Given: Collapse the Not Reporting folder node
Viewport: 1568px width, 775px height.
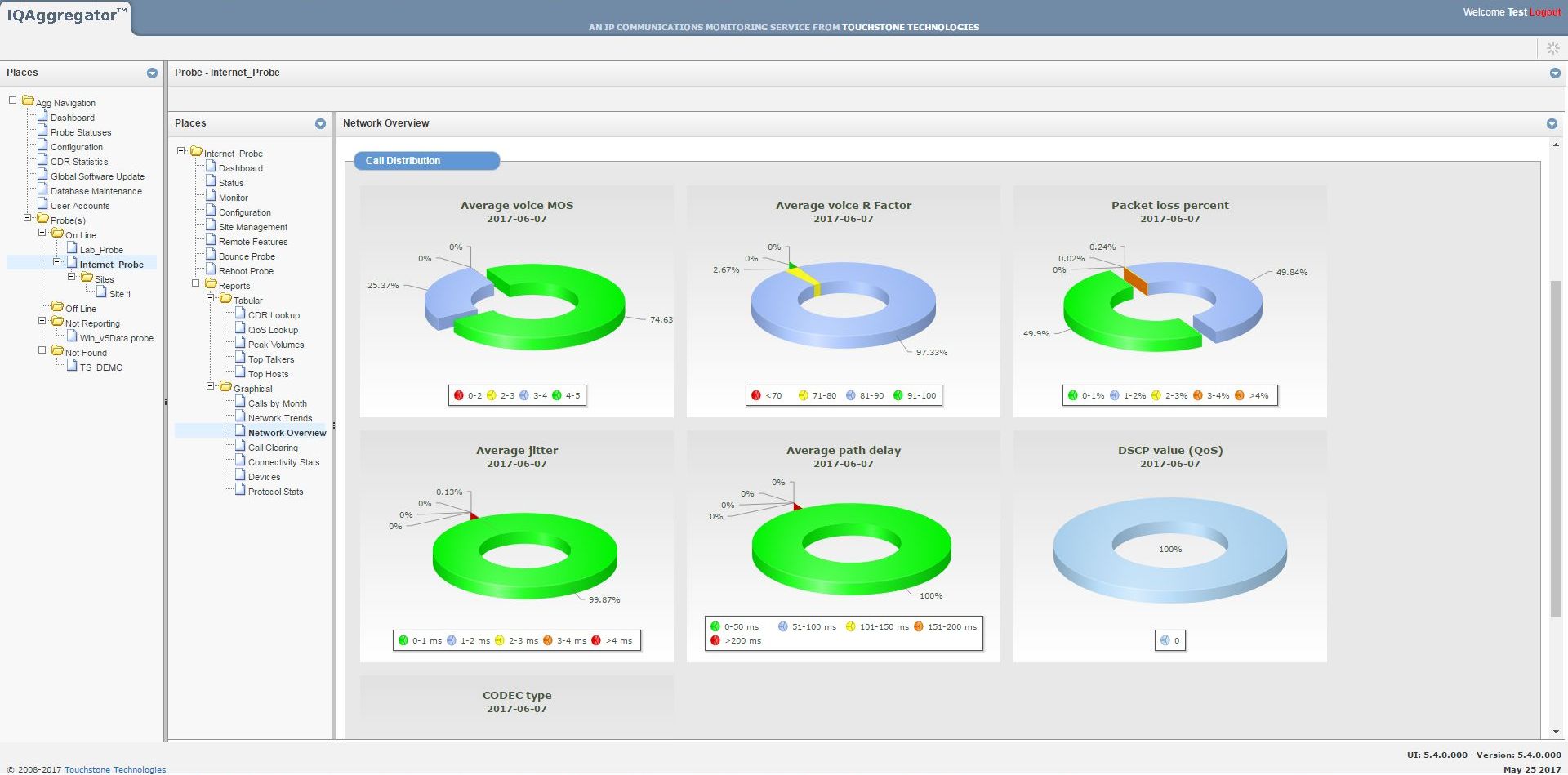Looking at the screenshot, I should [42, 321].
